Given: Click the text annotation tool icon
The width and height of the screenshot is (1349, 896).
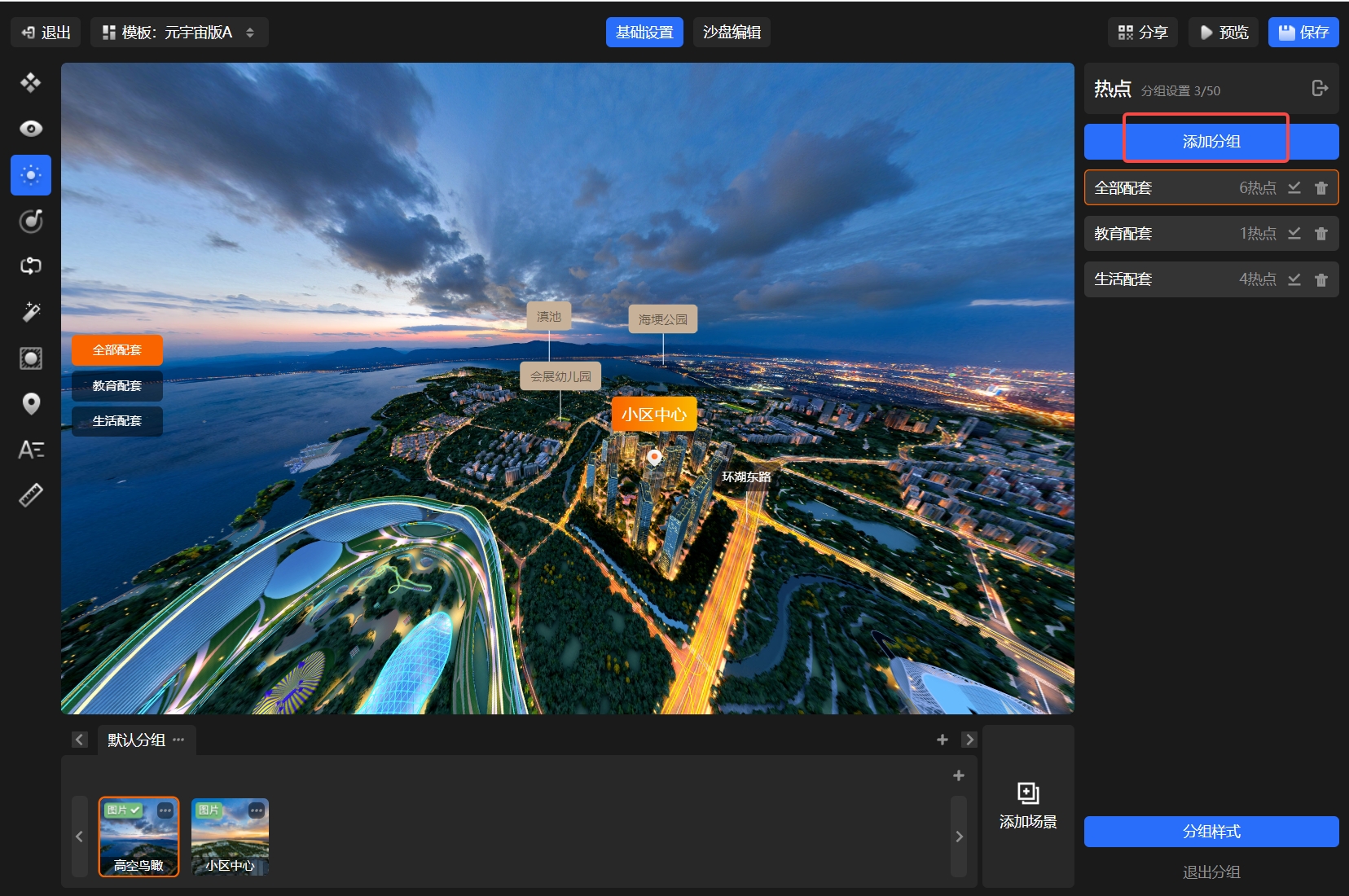Looking at the screenshot, I should point(31,450).
